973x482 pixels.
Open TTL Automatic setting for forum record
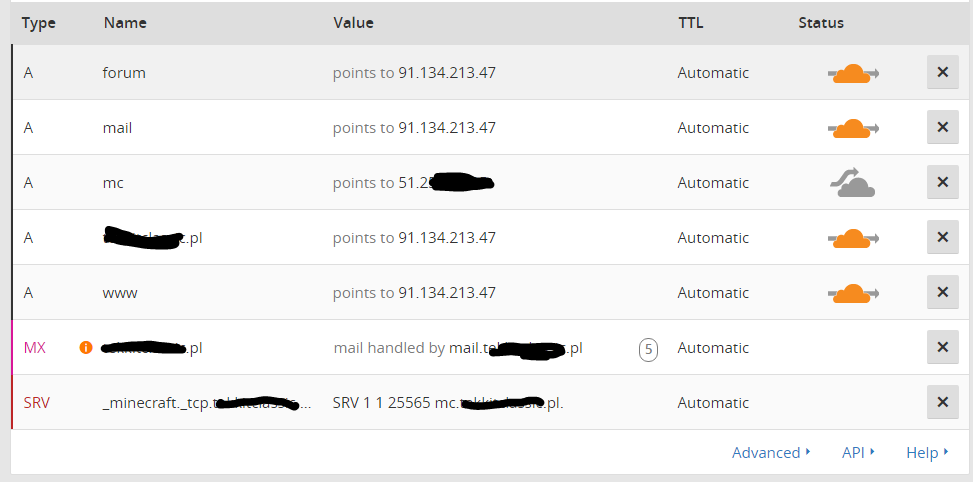[x=713, y=73]
